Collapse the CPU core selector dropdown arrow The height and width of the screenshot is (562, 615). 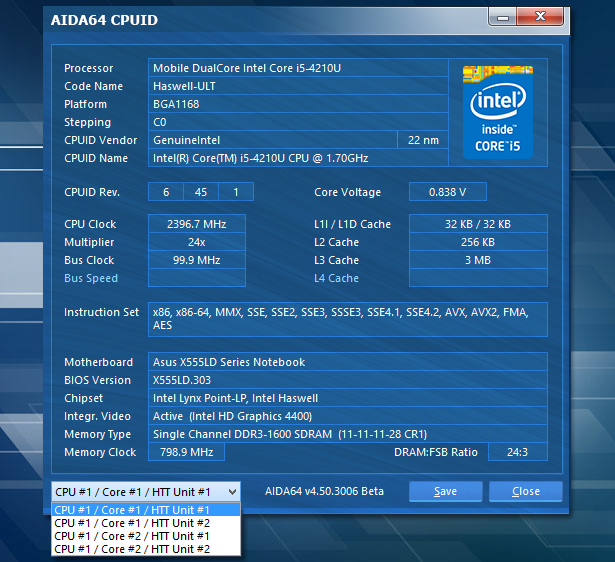point(232,492)
